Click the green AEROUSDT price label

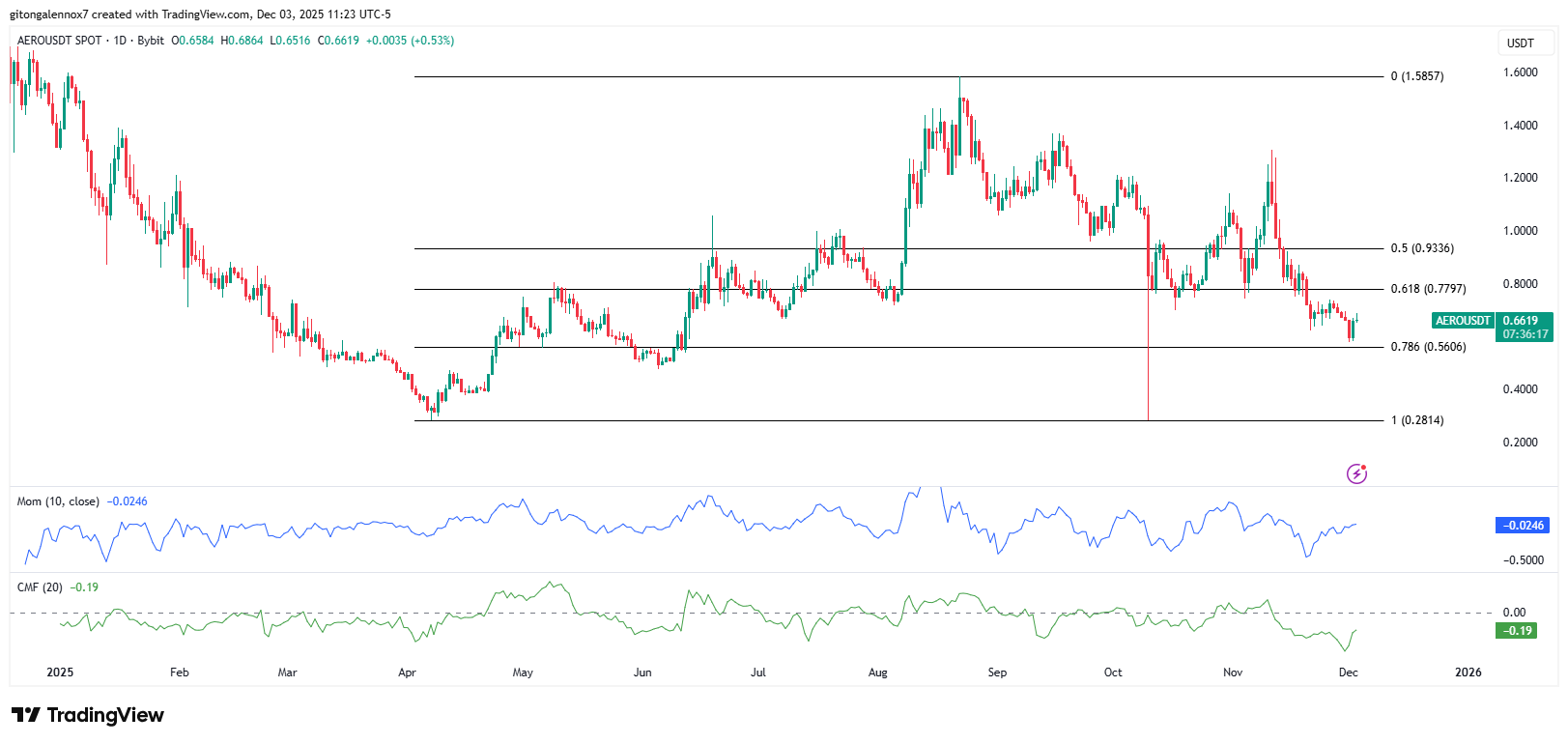point(1463,321)
